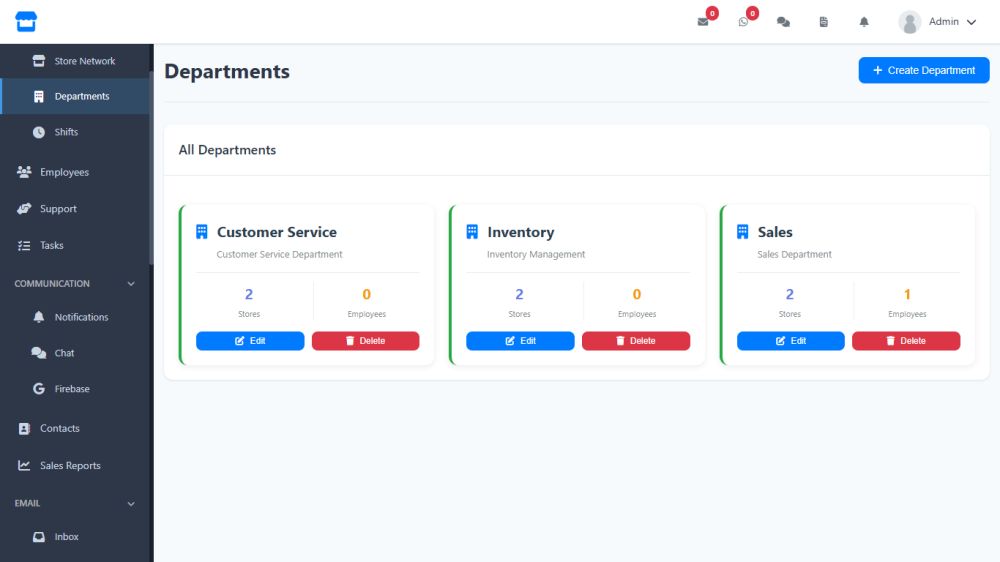1000x562 pixels.
Task: Open the mail envelope icon in header
Action: click(703, 22)
